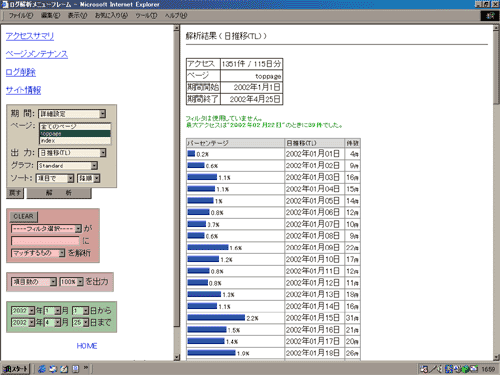Screen dimensions: 500x375
Task: Click the 1.6% bar in the 01月09日 row
Action: (x=208, y=247)
